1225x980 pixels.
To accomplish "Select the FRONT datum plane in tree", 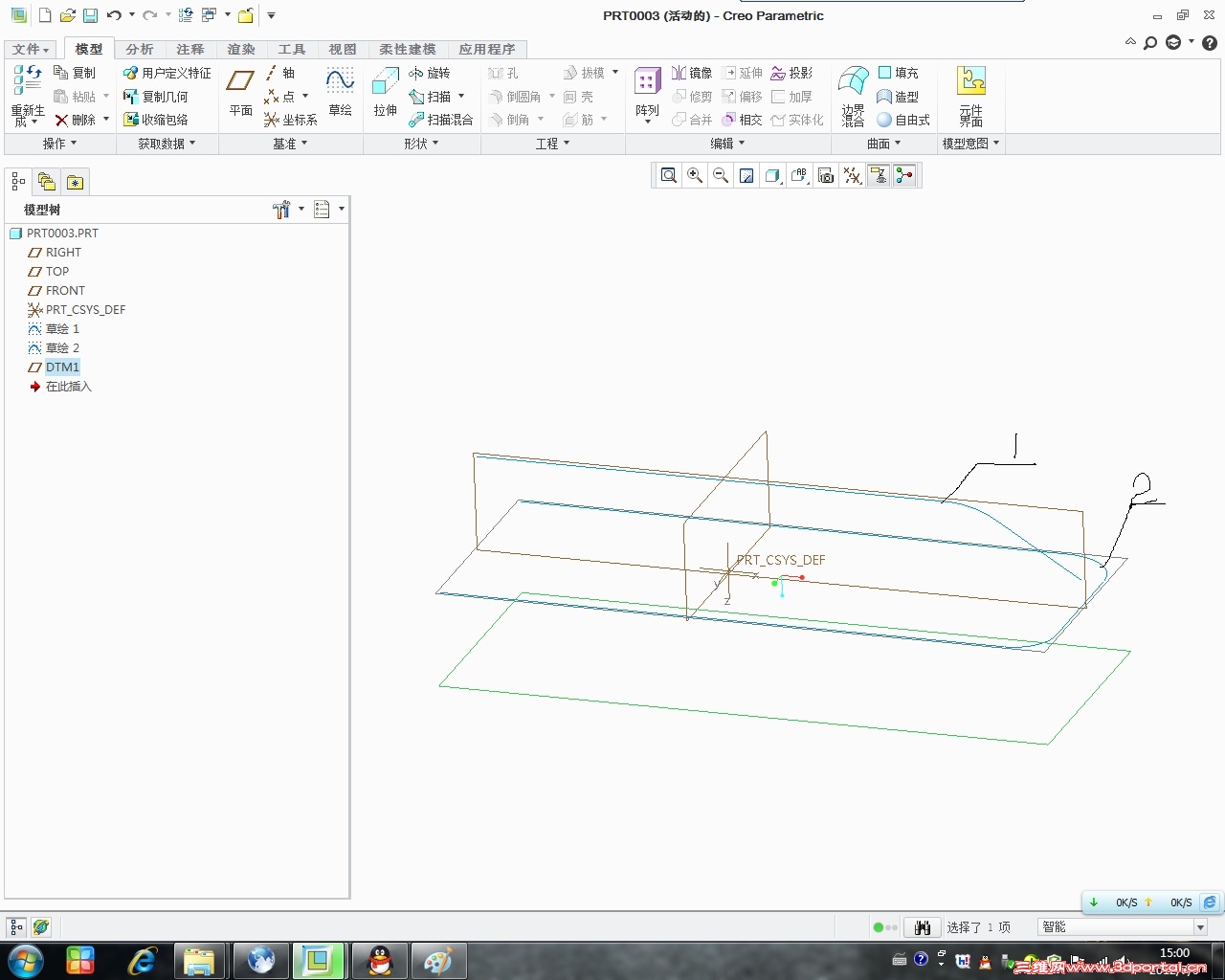I will (x=56, y=291).
